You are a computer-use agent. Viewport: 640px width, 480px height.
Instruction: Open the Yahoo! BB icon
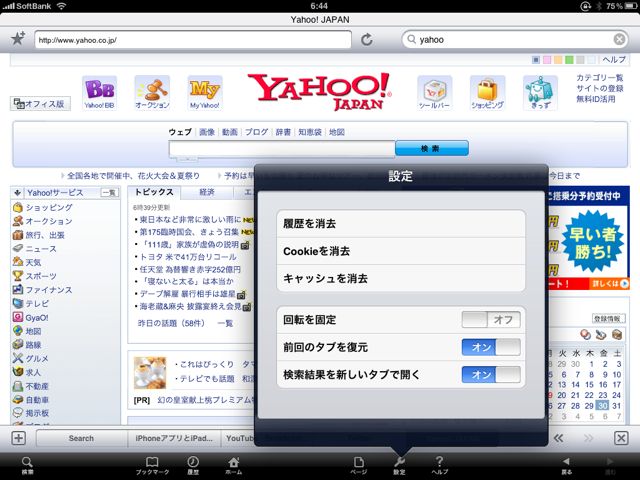tap(99, 93)
